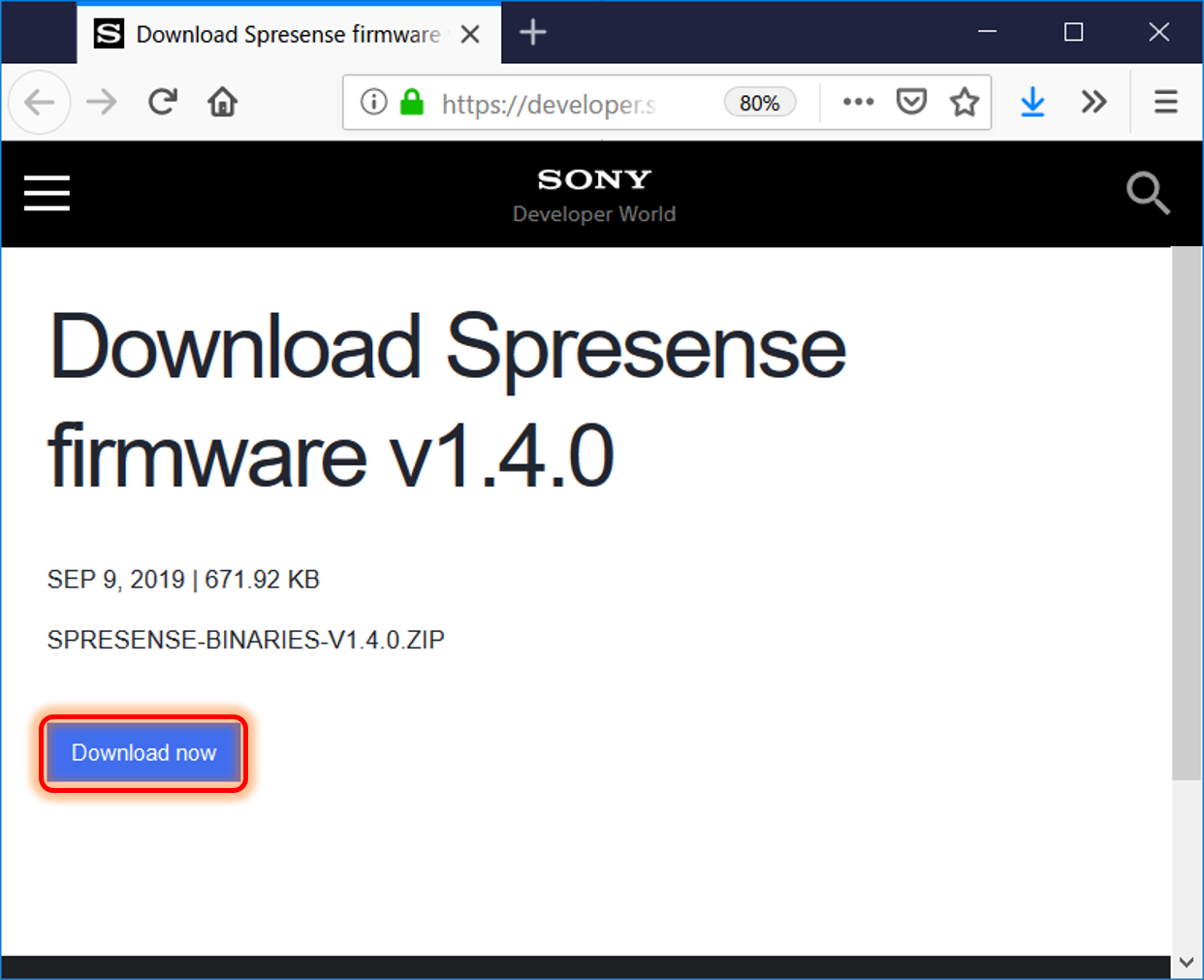Open the Sony site search magnifier
The image size is (1204, 980).
(x=1149, y=194)
